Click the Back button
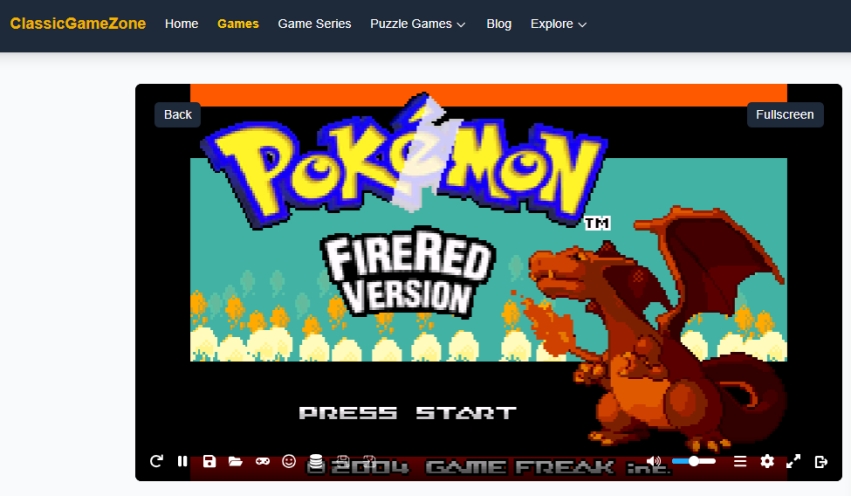The height and width of the screenshot is (496, 851). 177,115
